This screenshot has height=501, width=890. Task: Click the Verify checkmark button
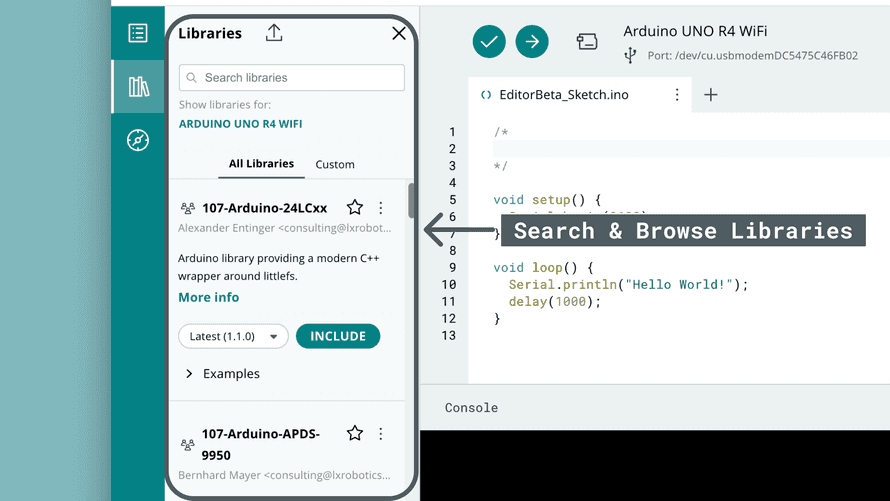click(x=489, y=41)
